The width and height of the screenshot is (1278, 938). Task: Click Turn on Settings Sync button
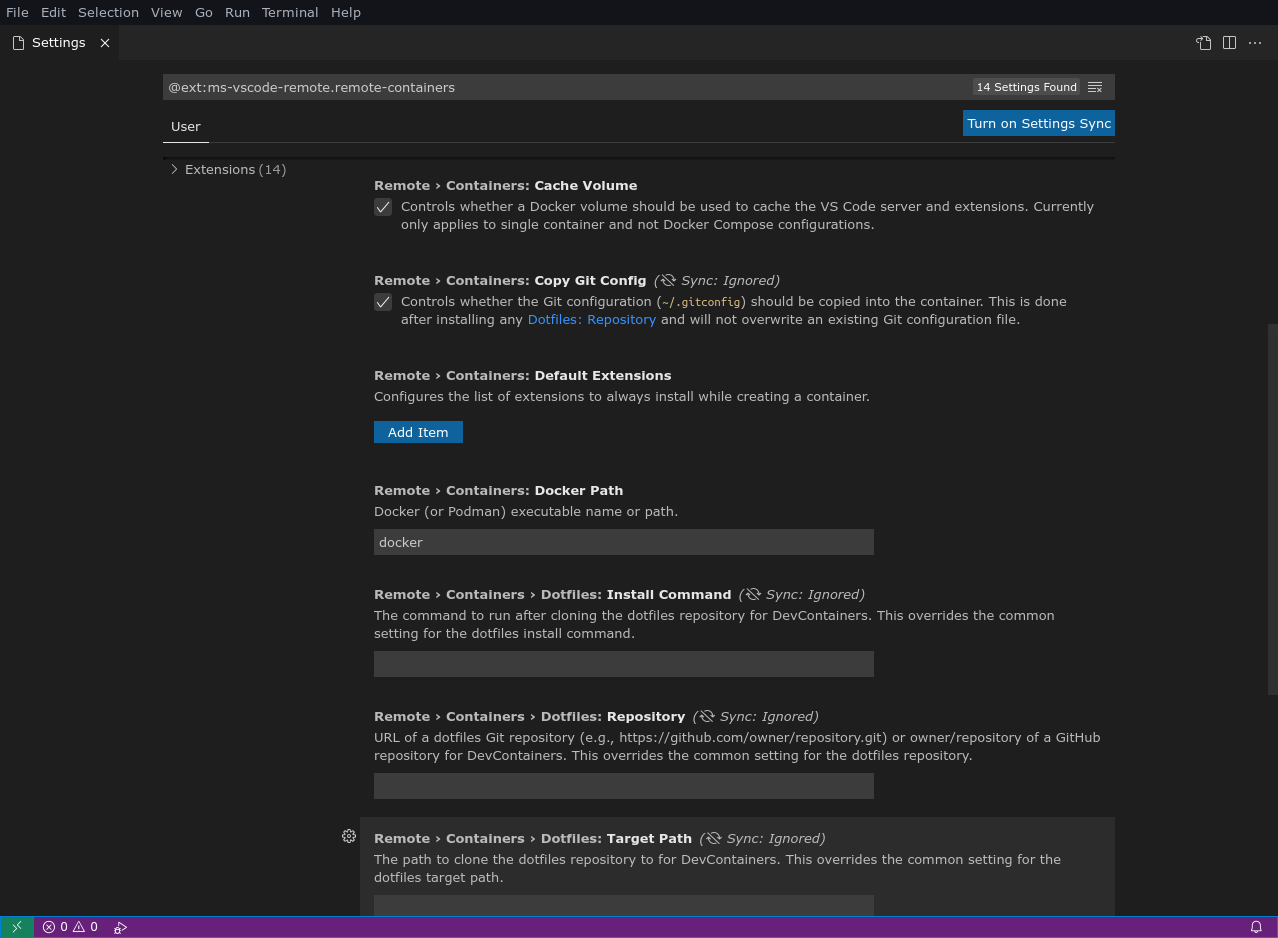pyautogui.click(x=1038, y=123)
